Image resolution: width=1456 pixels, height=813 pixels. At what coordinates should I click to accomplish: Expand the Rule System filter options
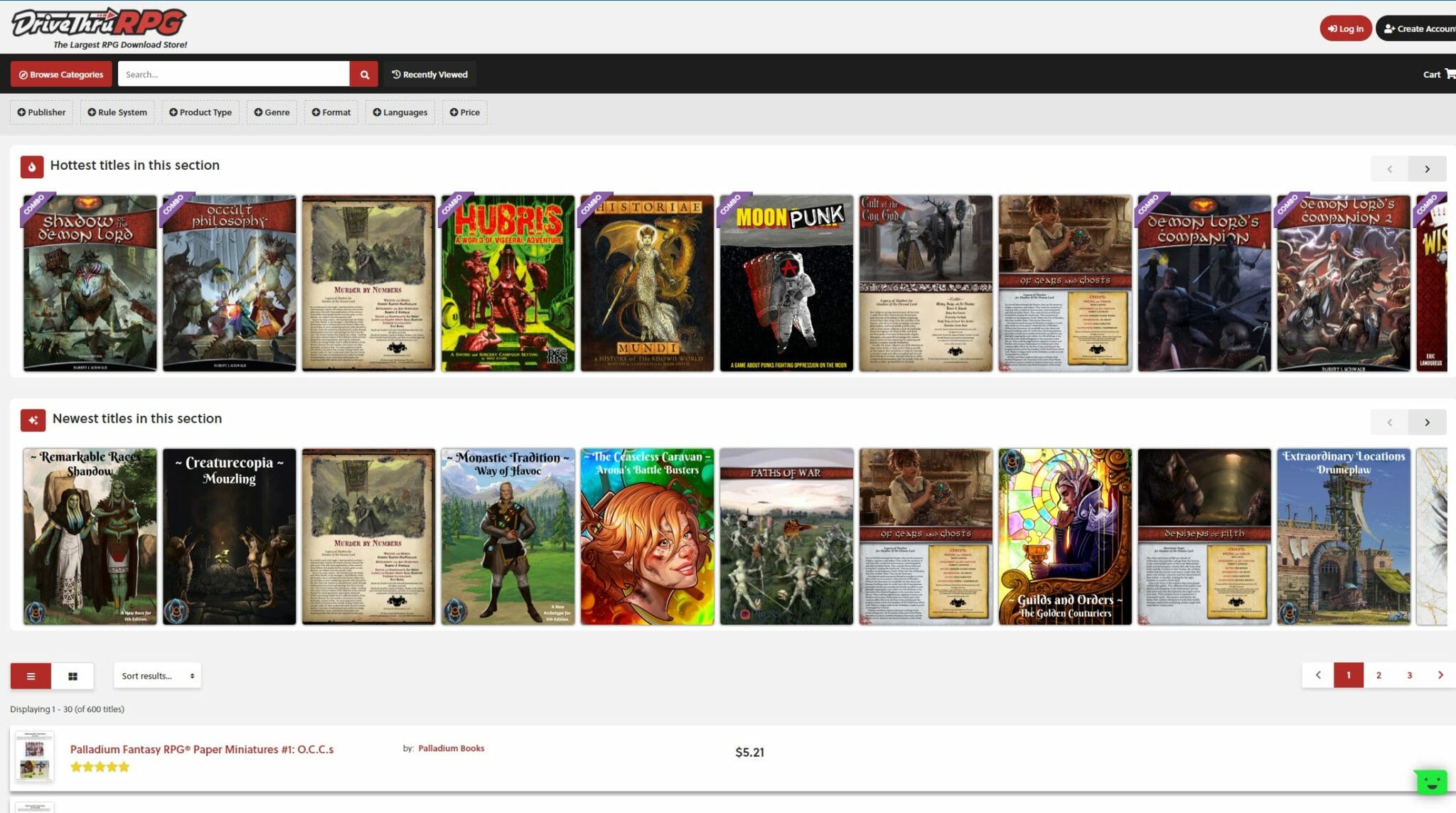(117, 112)
